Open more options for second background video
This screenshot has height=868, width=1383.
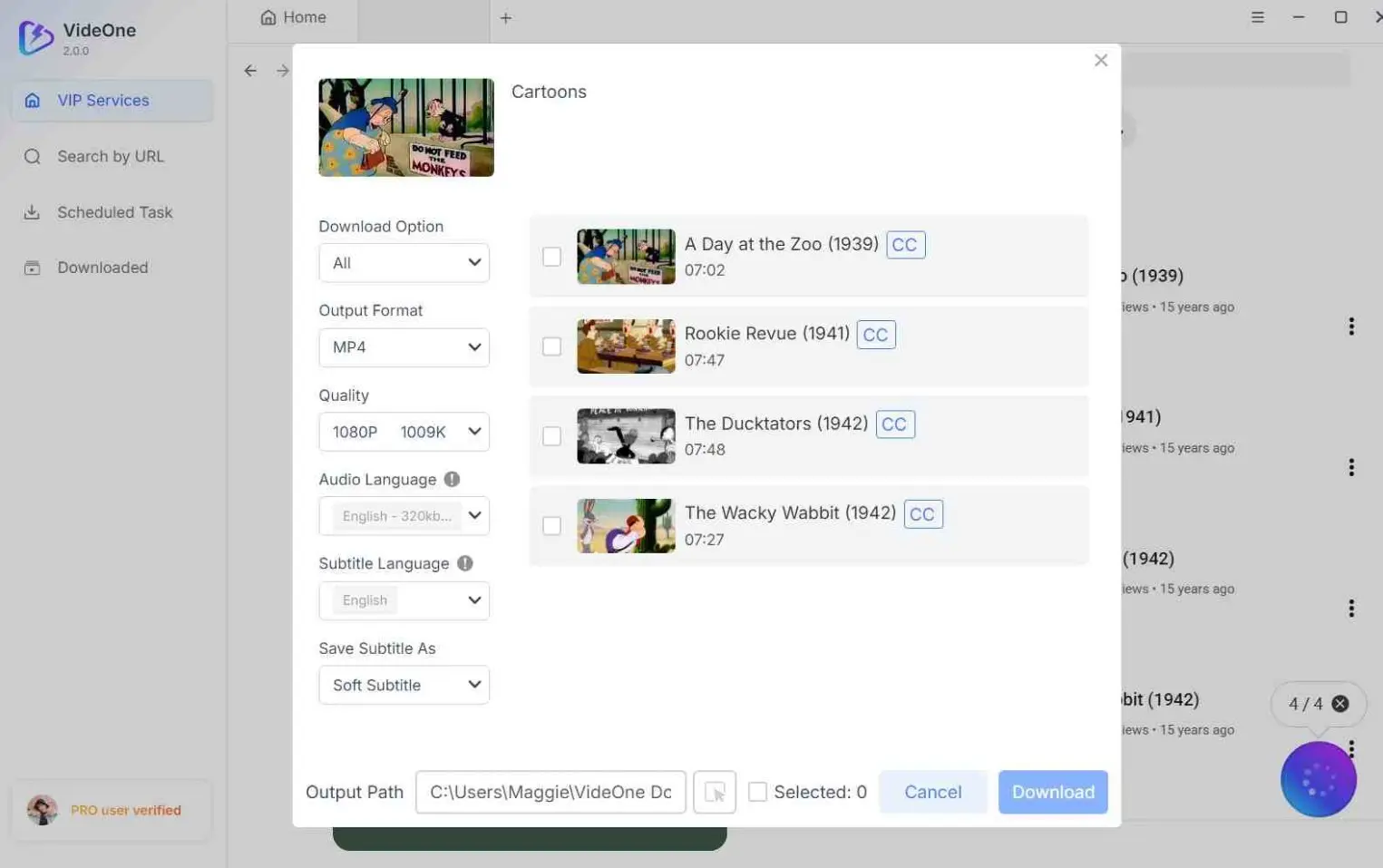[1351, 467]
